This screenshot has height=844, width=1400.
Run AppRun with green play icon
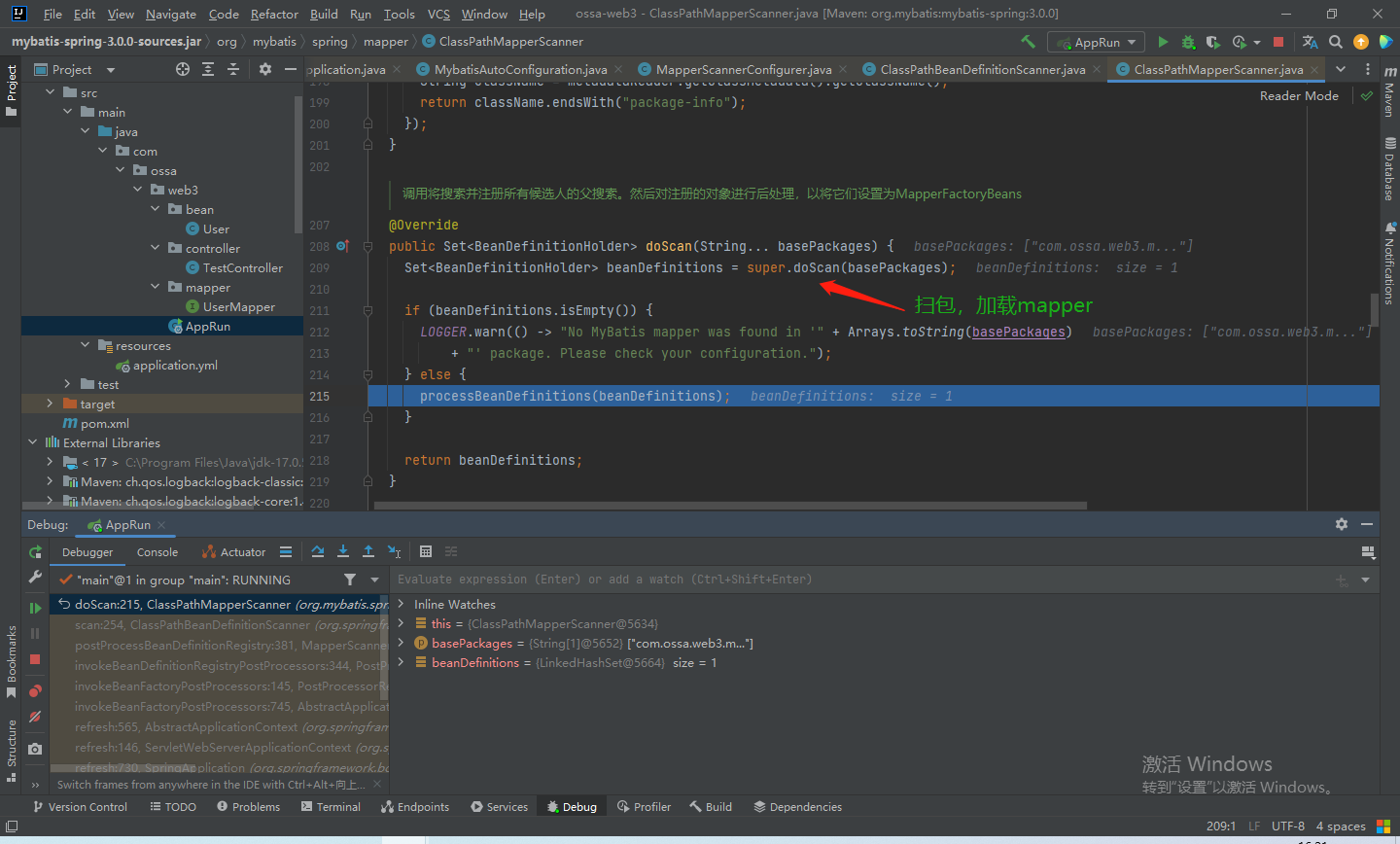click(x=1163, y=42)
